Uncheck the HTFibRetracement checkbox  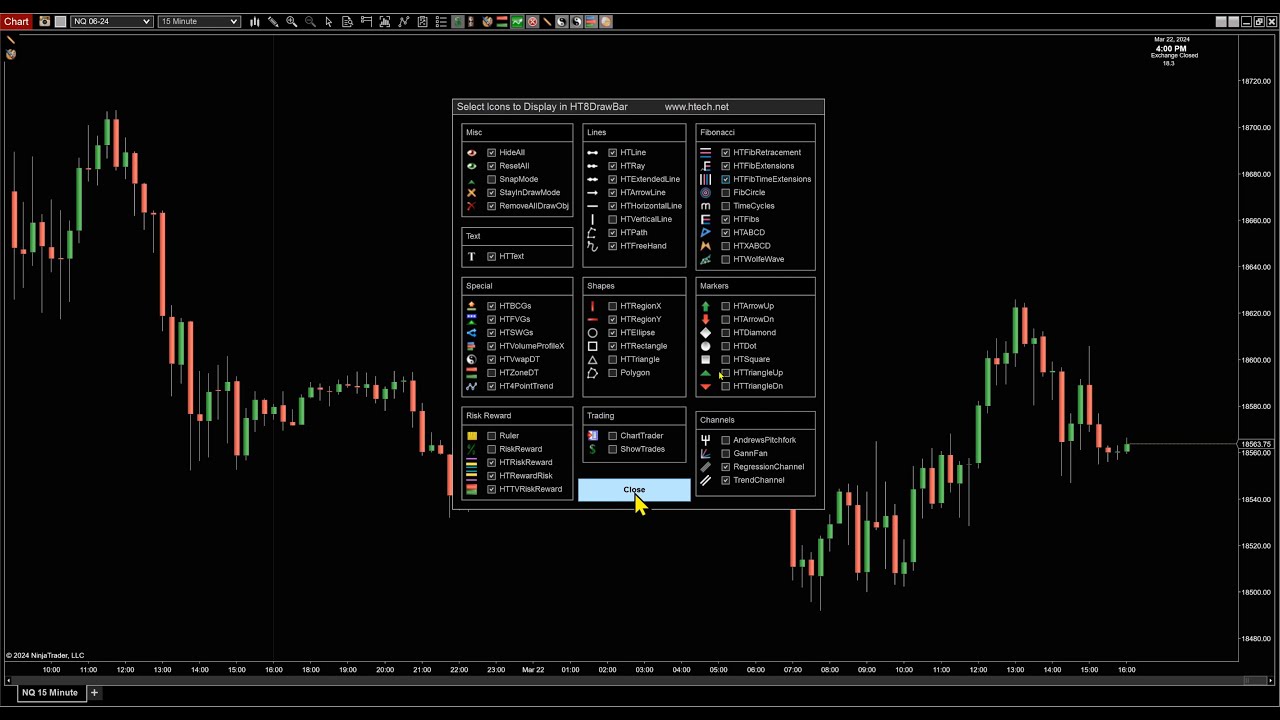(x=725, y=153)
